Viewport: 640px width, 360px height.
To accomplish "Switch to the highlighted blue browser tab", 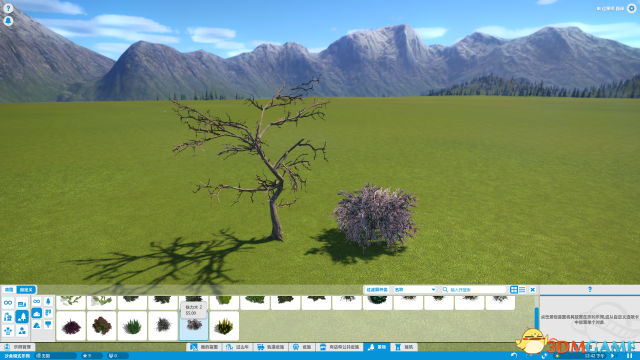I will 26,289.
